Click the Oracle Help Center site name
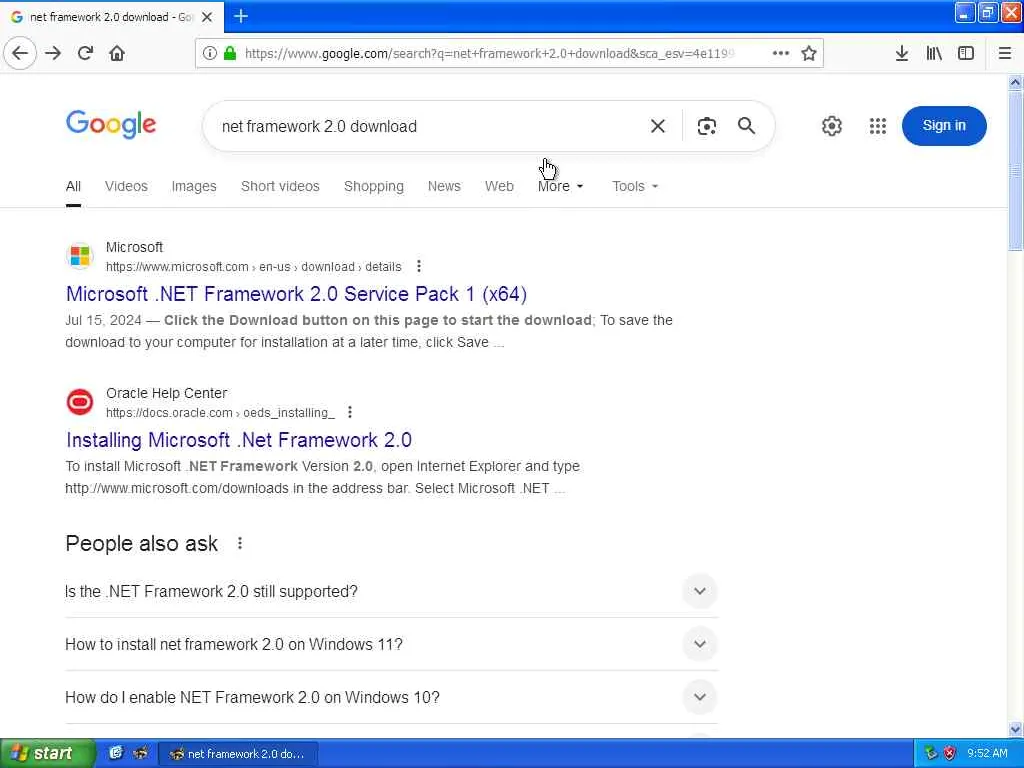 167,393
